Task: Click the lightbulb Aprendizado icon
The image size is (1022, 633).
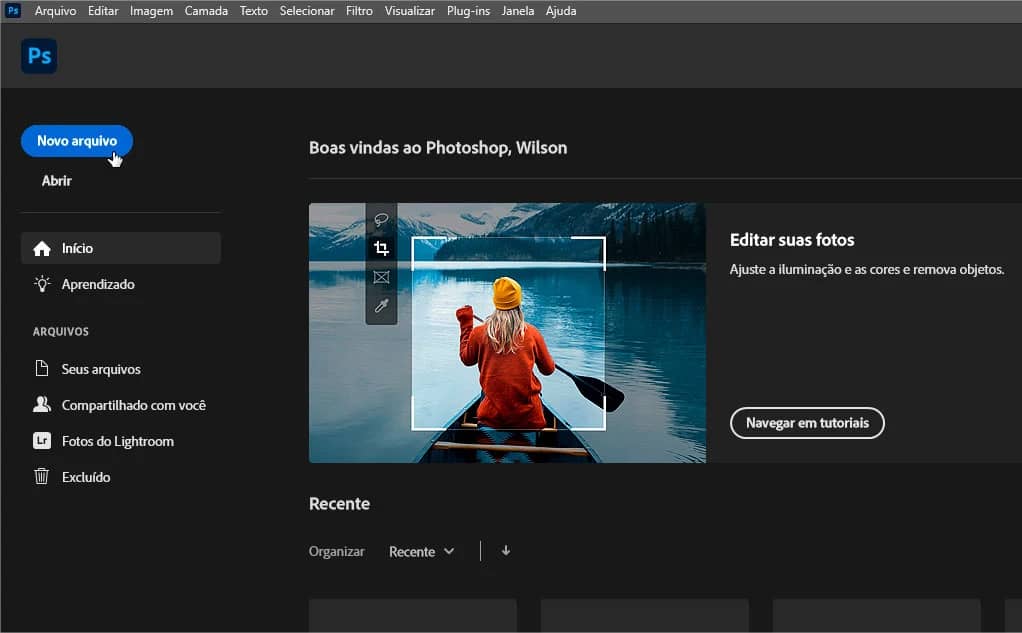Action: pos(42,284)
